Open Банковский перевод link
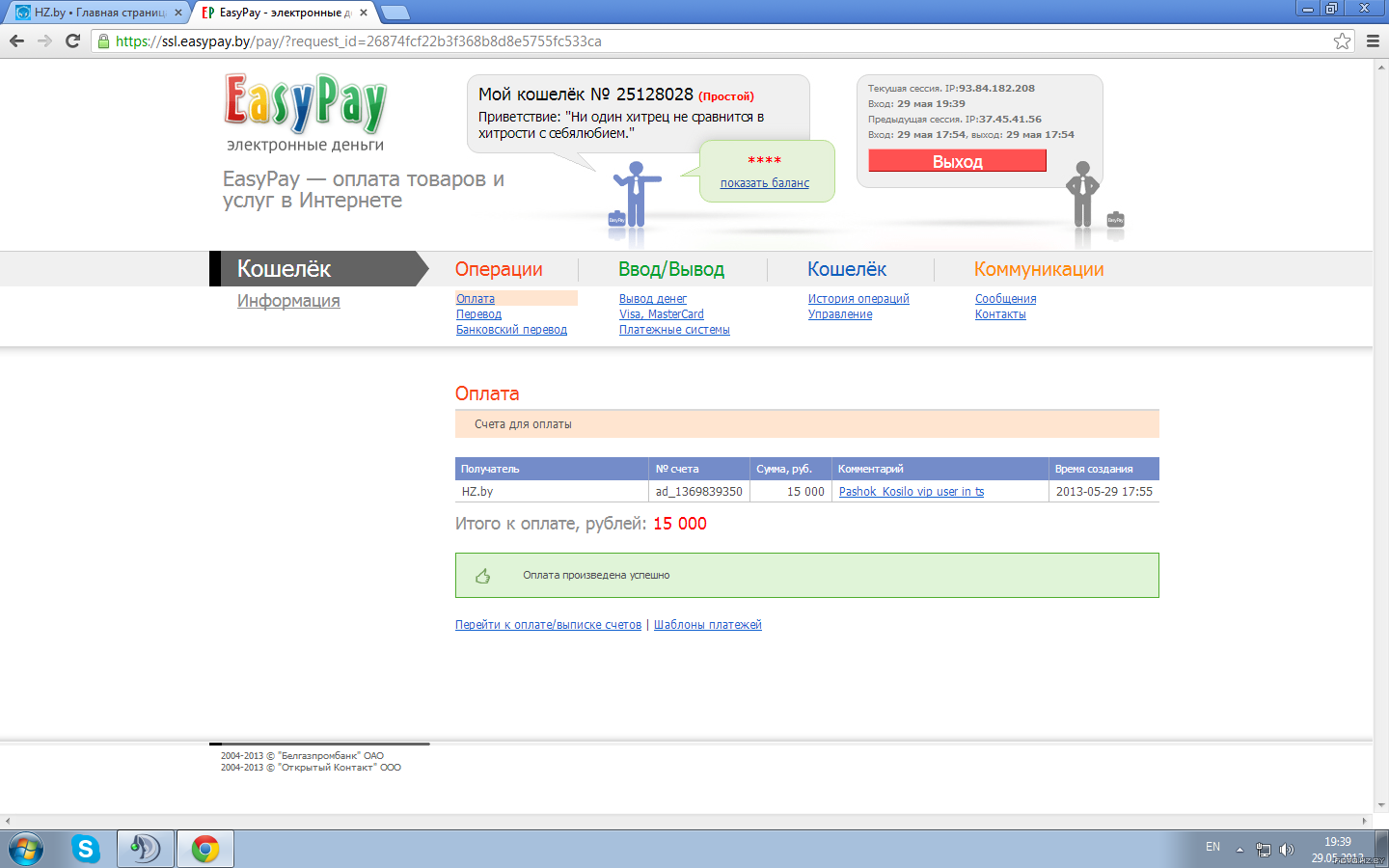This screenshot has width=1389, height=868. (x=511, y=330)
